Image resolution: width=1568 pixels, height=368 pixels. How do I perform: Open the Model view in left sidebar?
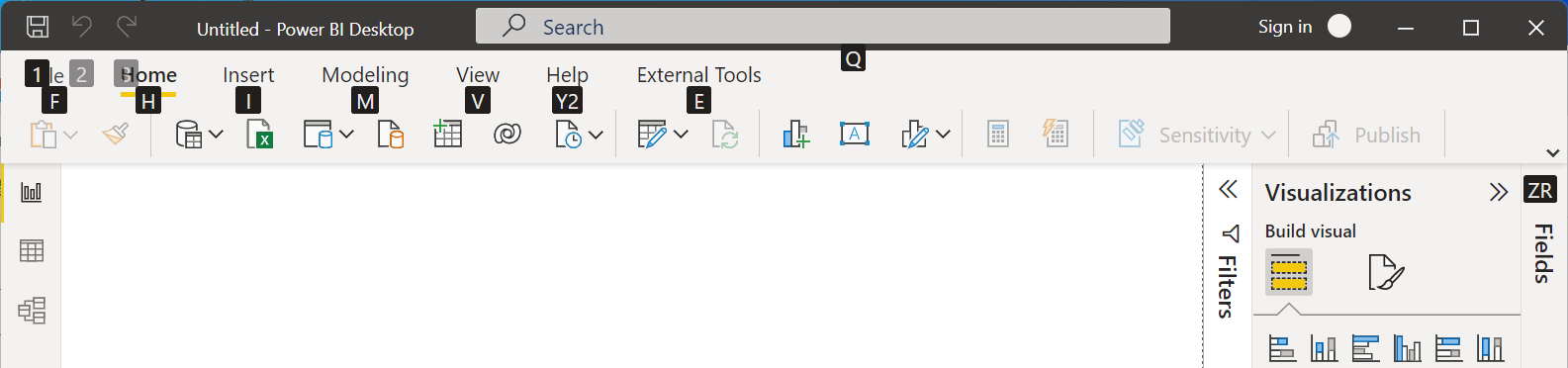32,311
